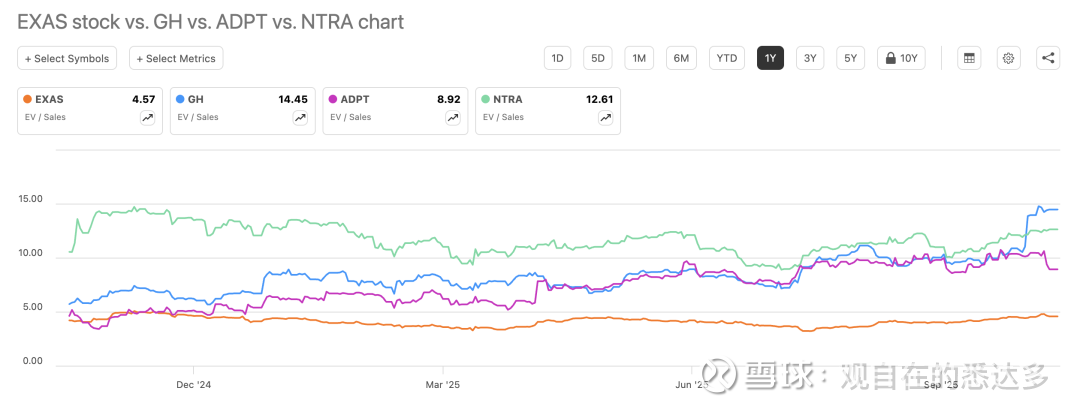
Task: Switch to the 1D time range
Action: [x=558, y=58]
